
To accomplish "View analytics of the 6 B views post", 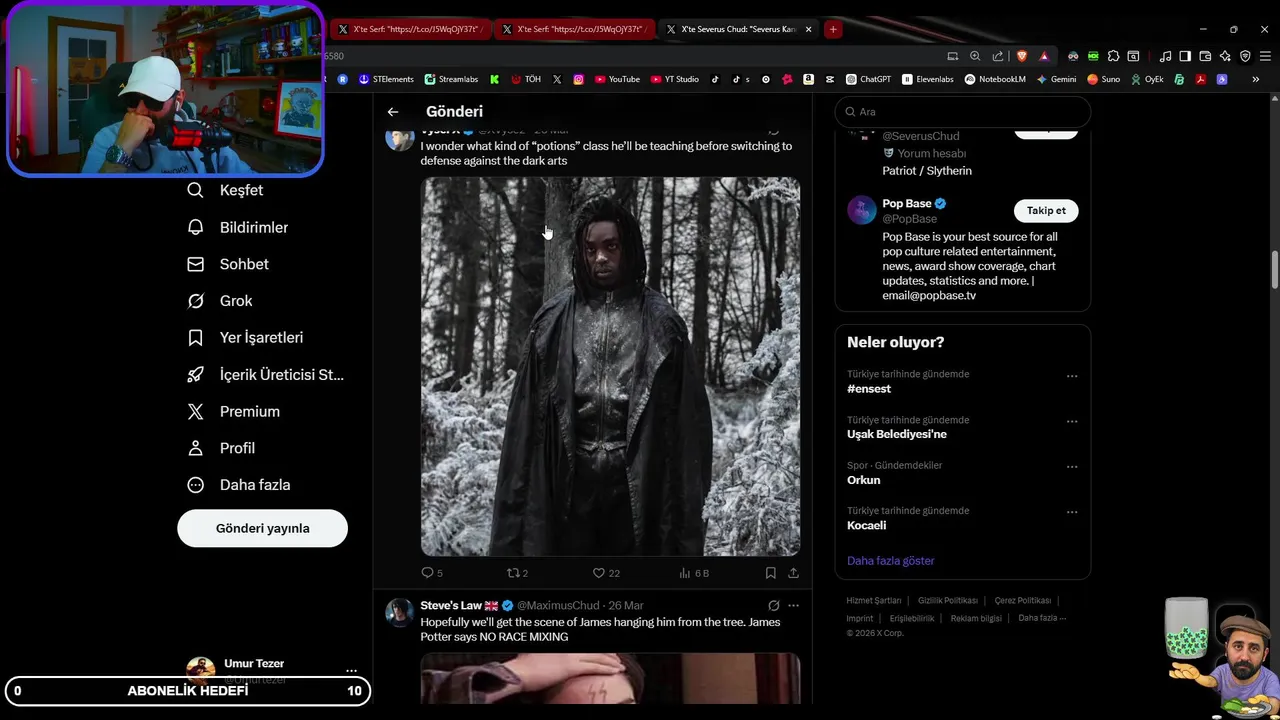I will click(694, 573).
